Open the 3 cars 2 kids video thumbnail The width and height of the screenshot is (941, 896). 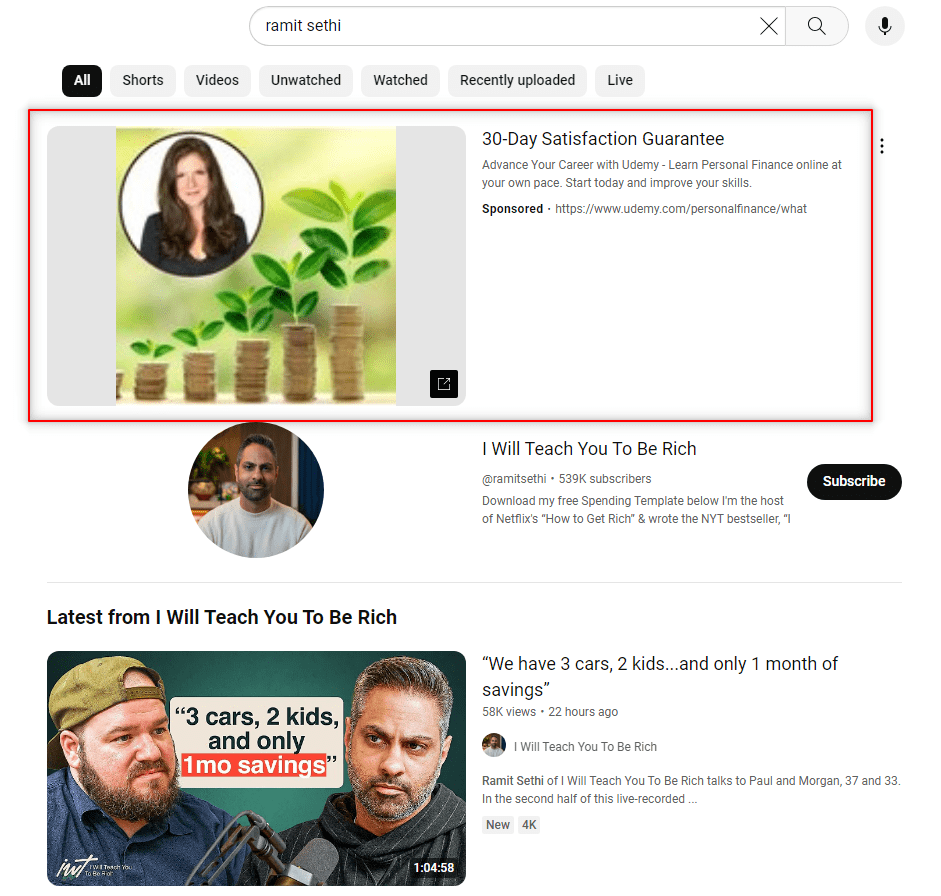pyautogui.click(x=256, y=768)
